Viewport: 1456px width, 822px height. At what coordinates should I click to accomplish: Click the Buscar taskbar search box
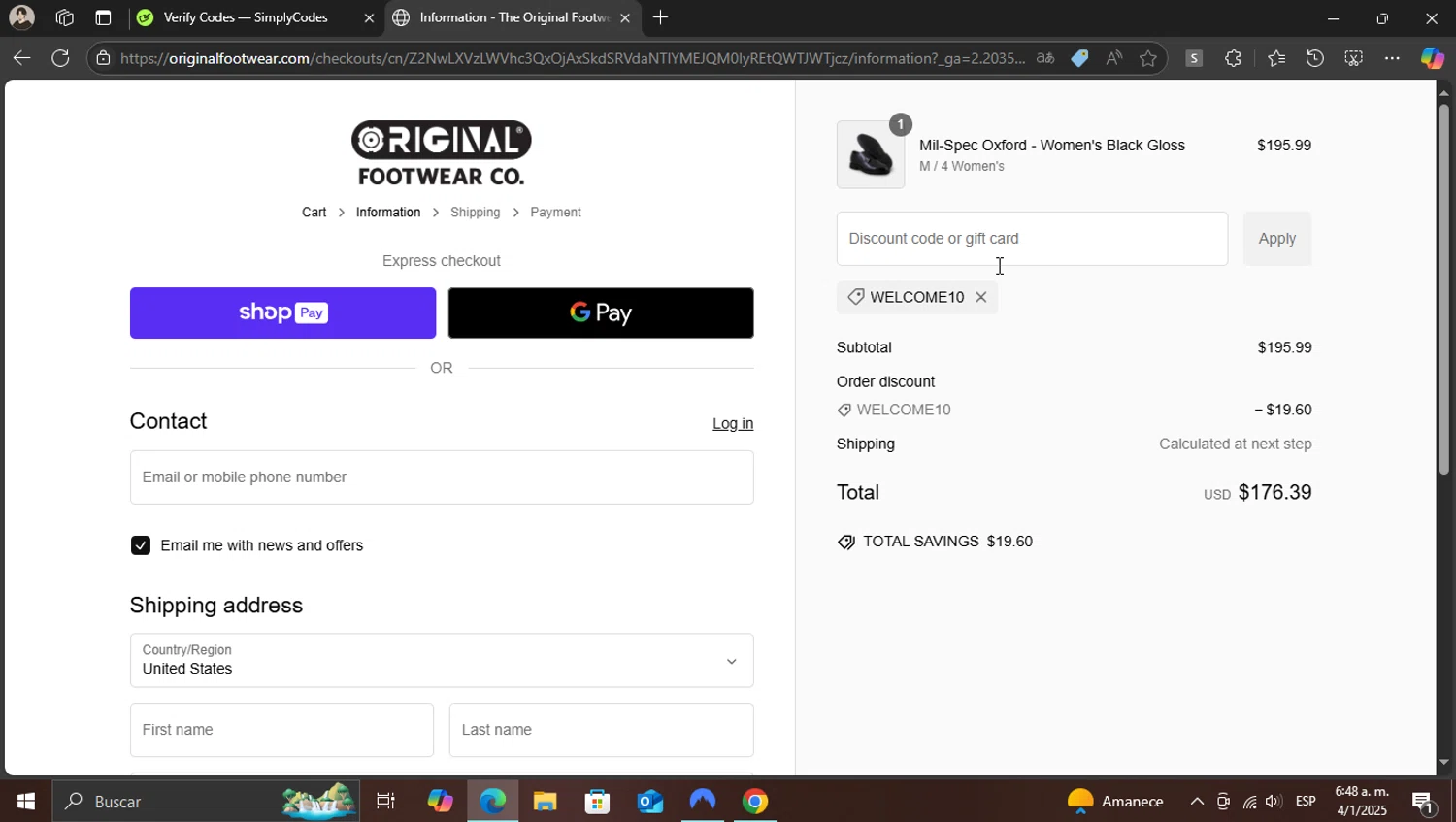[206, 802]
